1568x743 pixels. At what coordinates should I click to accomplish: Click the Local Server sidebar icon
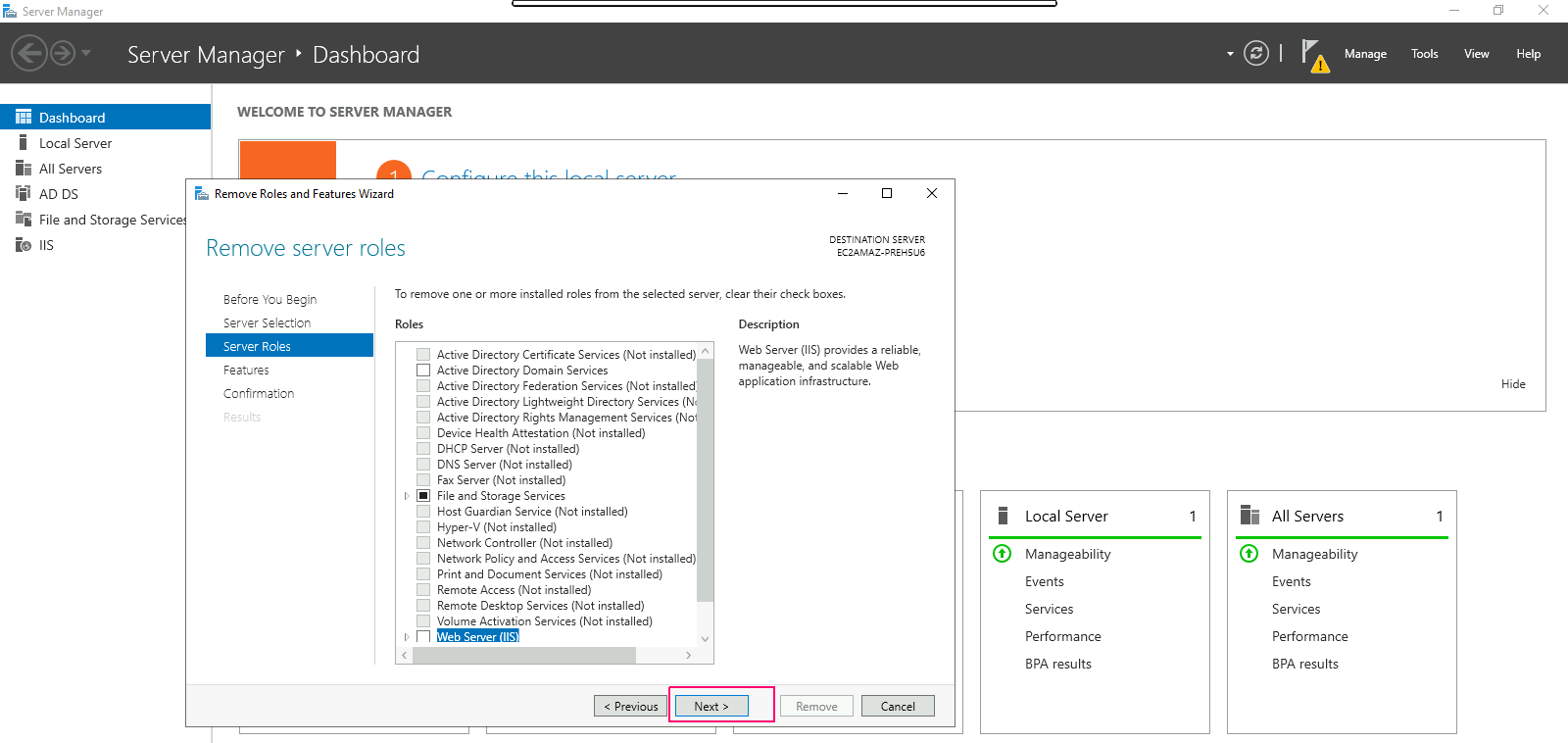(24, 142)
